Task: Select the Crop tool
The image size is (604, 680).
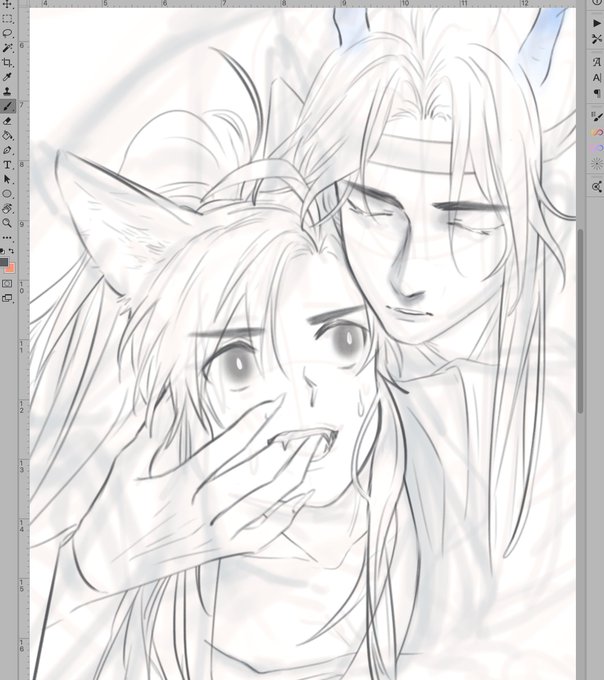Action: (x=7, y=62)
